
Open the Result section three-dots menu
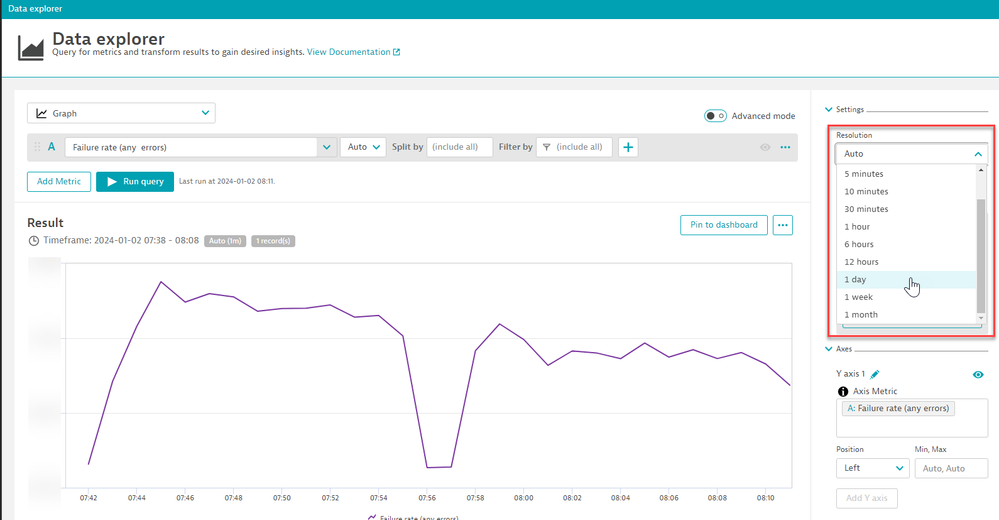pyautogui.click(x=783, y=225)
